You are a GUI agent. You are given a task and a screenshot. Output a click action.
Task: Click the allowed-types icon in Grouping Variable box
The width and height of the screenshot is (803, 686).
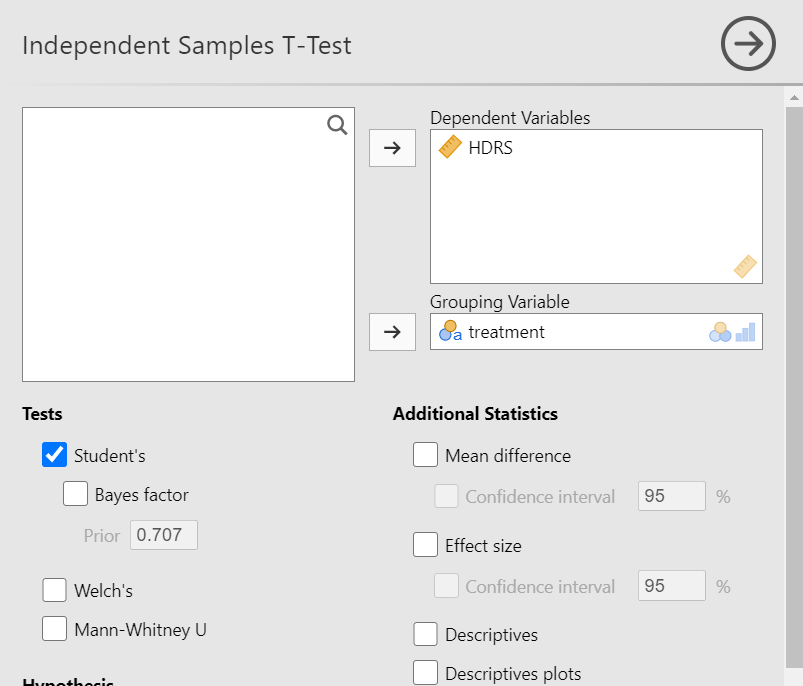click(732, 332)
